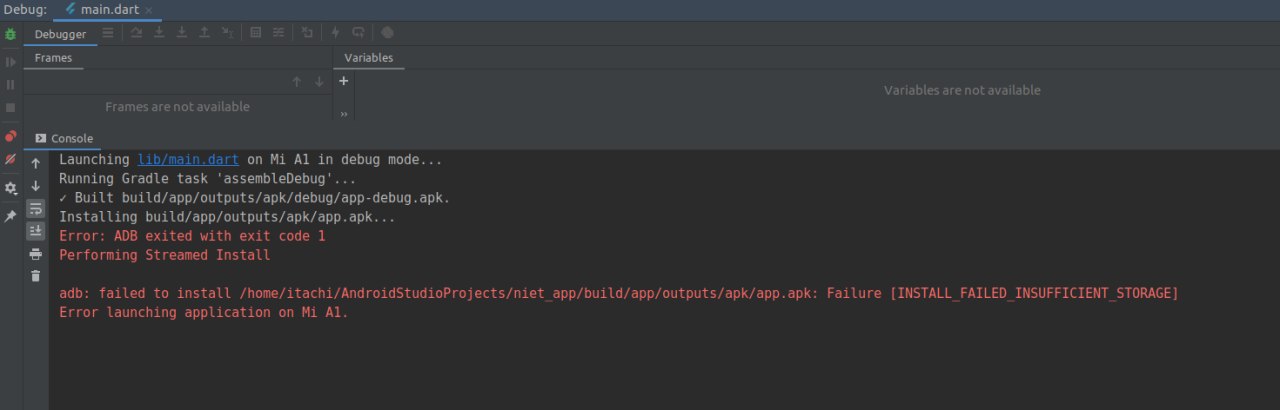The width and height of the screenshot is (1280, 410).
Task: Click 'Error: ADB exited with exit code 1' line
Action: click(x=192, y=236)
